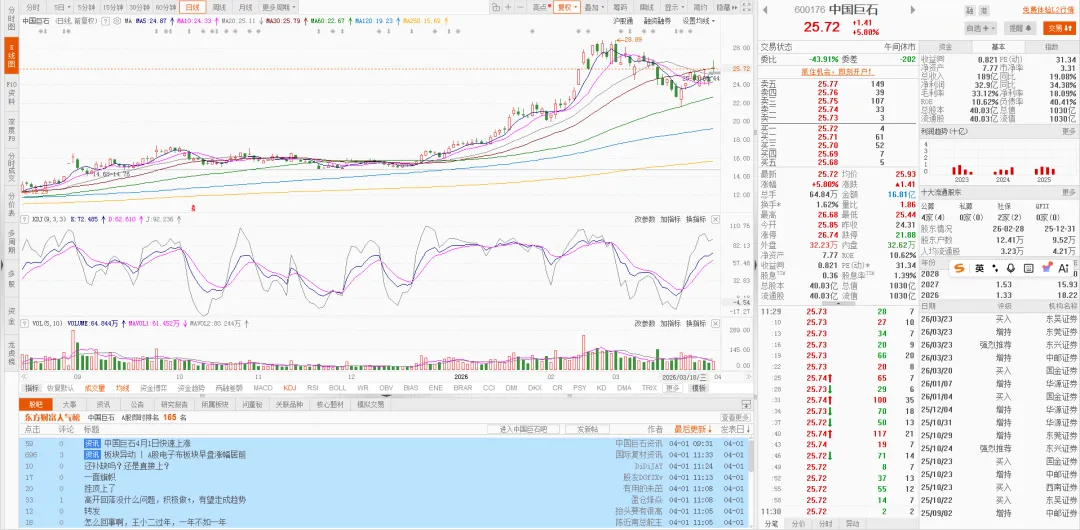
Task: Click the Ai icon in the IME toolbar
Action: 1063,268
